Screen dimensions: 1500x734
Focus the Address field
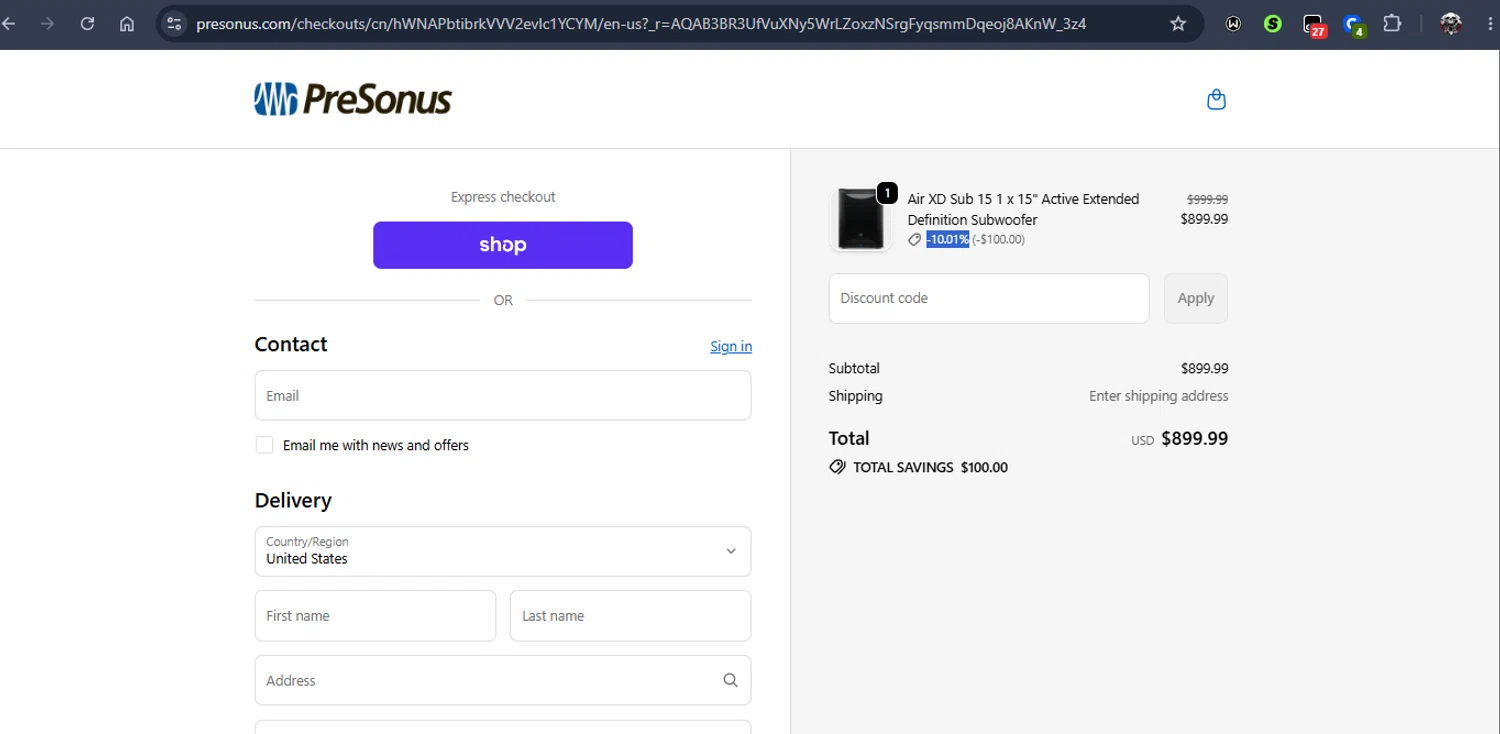(x=503, y=680)
